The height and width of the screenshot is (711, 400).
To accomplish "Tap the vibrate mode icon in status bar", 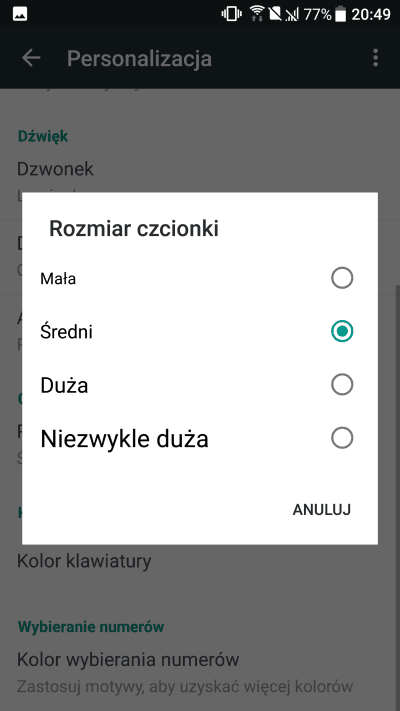I will (x=231, y=14).
